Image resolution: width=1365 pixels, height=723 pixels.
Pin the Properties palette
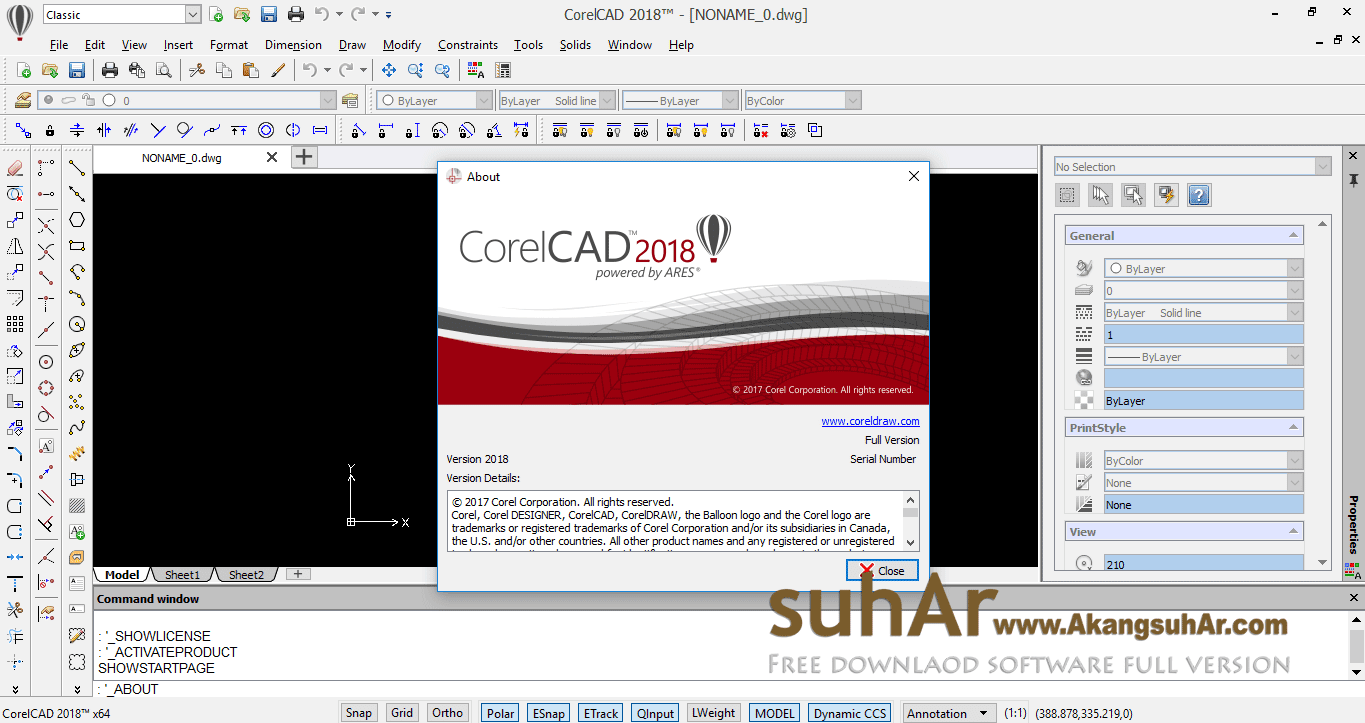point(1353,180)
